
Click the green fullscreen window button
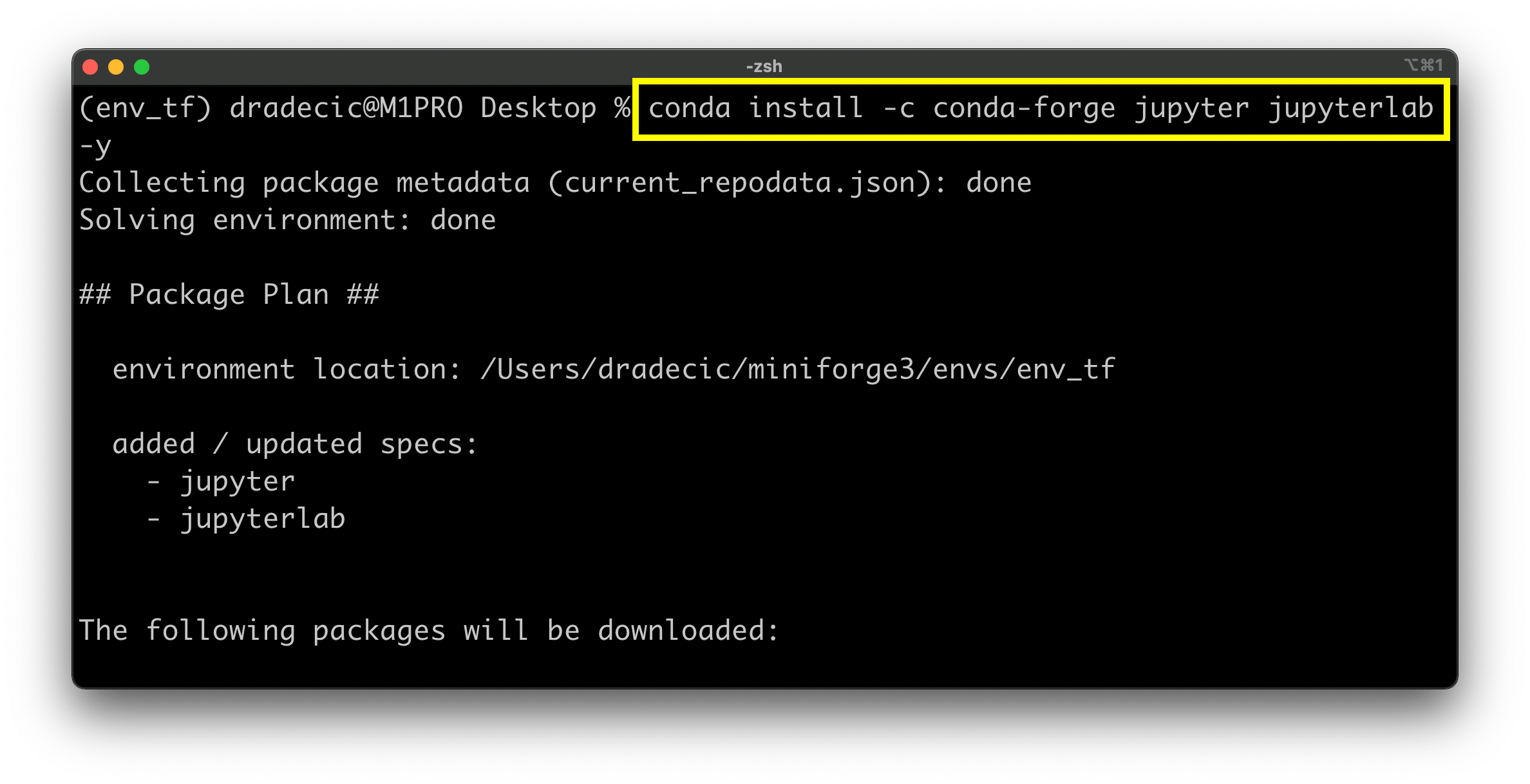(141, 66)
